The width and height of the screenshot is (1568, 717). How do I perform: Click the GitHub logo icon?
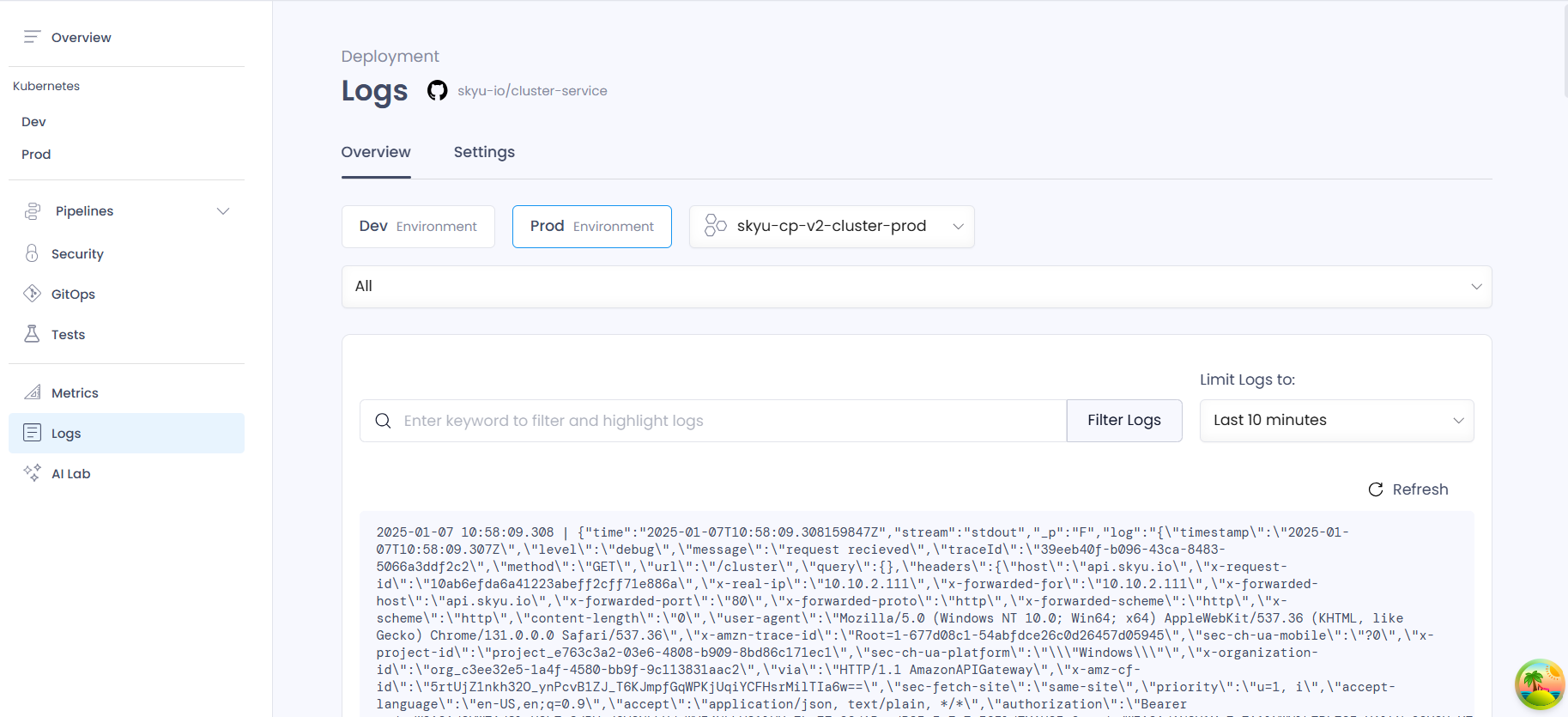[438, 90]
